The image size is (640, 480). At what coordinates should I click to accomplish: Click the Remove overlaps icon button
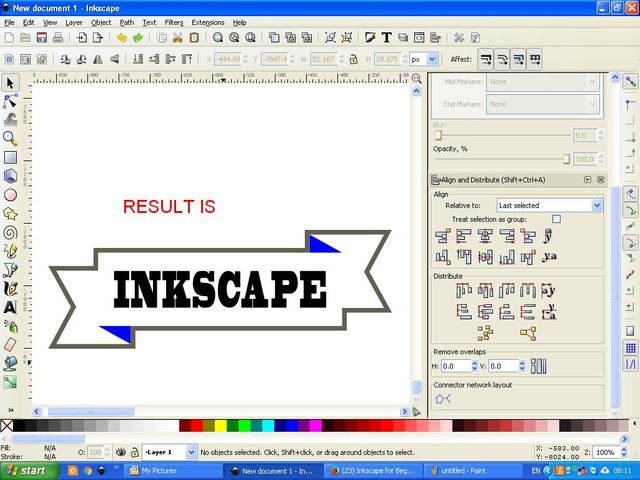[x=538, y=366]
